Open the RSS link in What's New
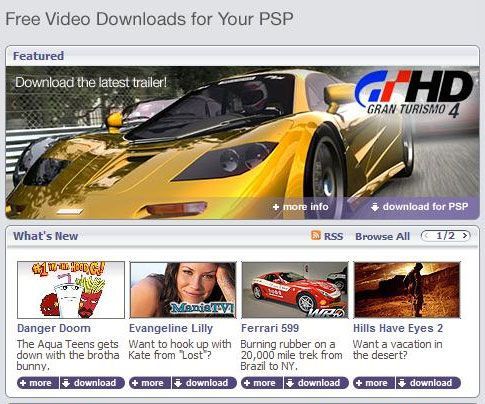The image size is (485, 404). click(333, 236)
